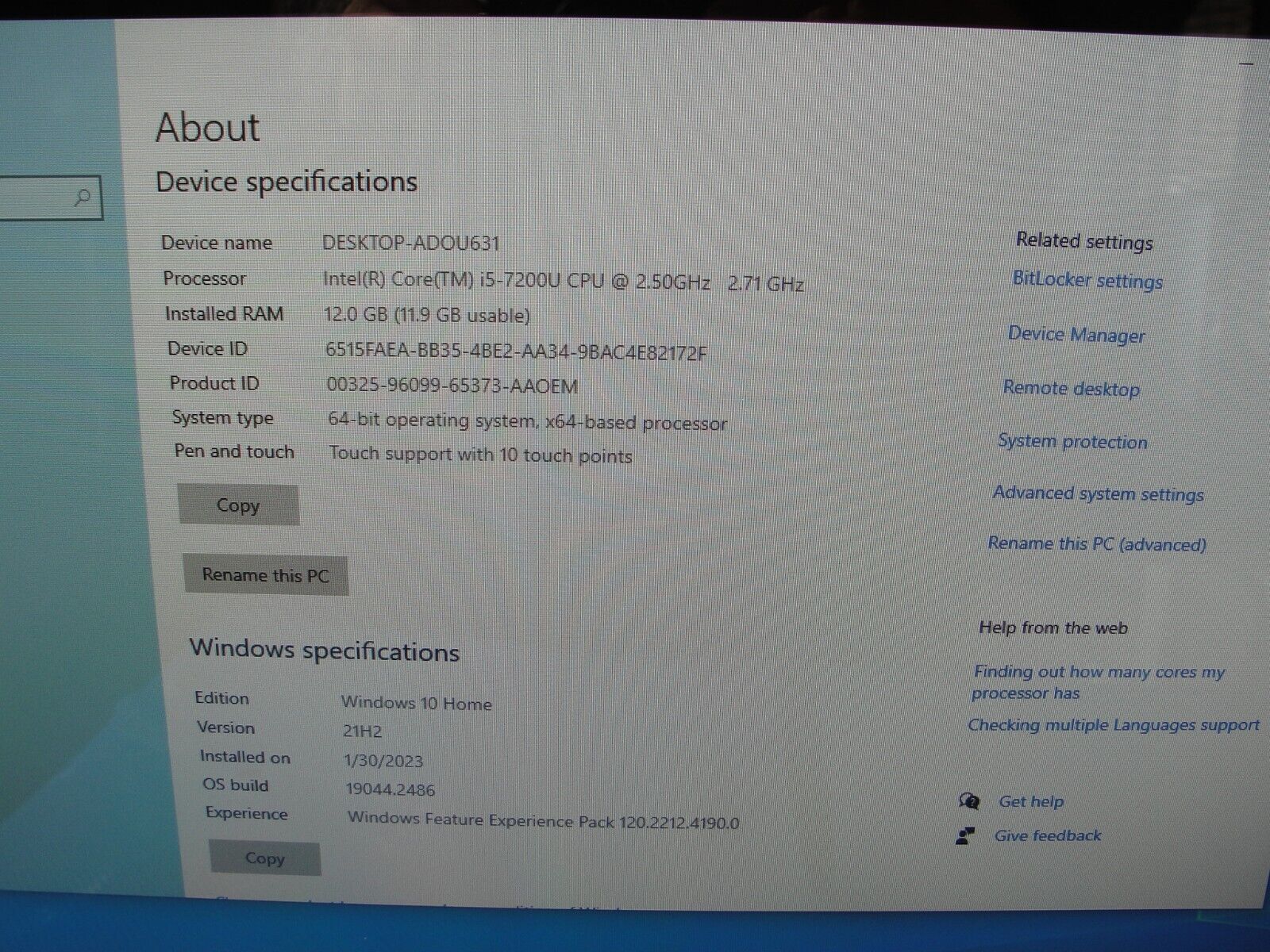Click Related settings heading
The image size is (1270, 952).
click(x=1084, y=241)
